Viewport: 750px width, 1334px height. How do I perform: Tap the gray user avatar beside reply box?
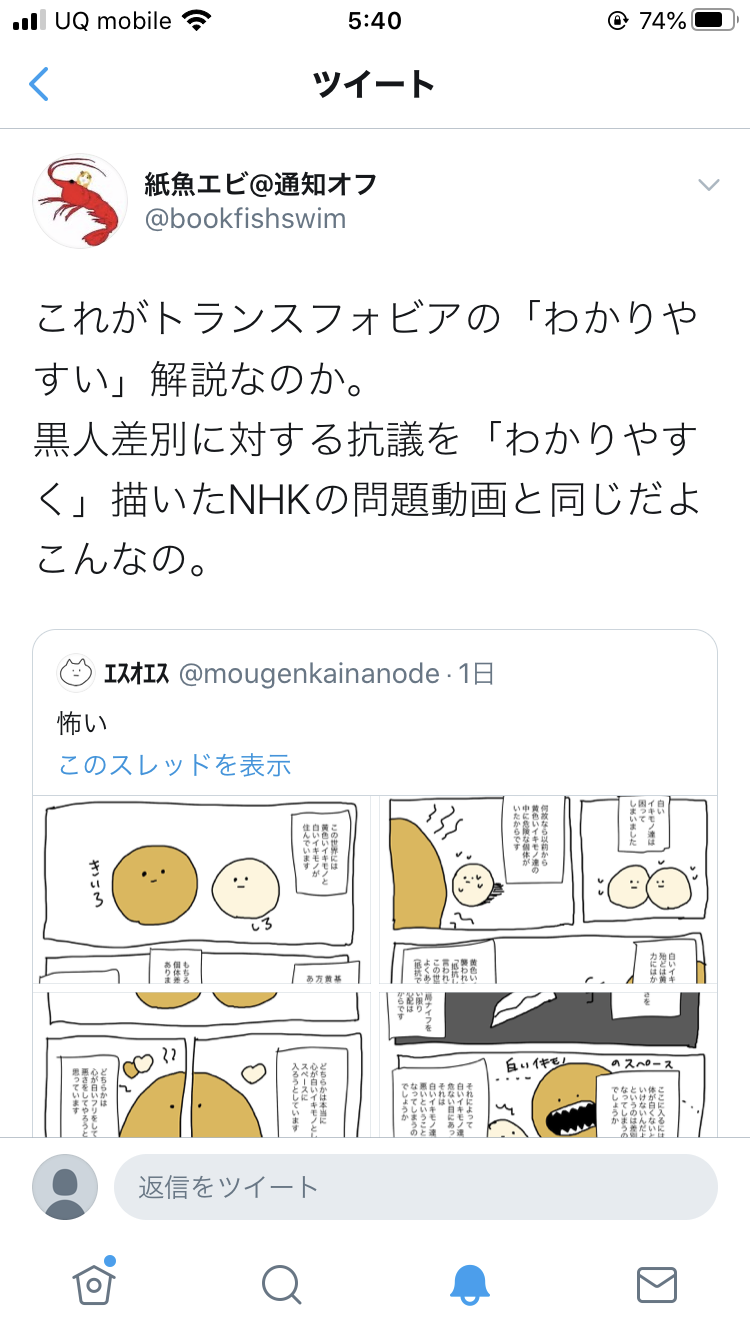[x=65, y=1187]
